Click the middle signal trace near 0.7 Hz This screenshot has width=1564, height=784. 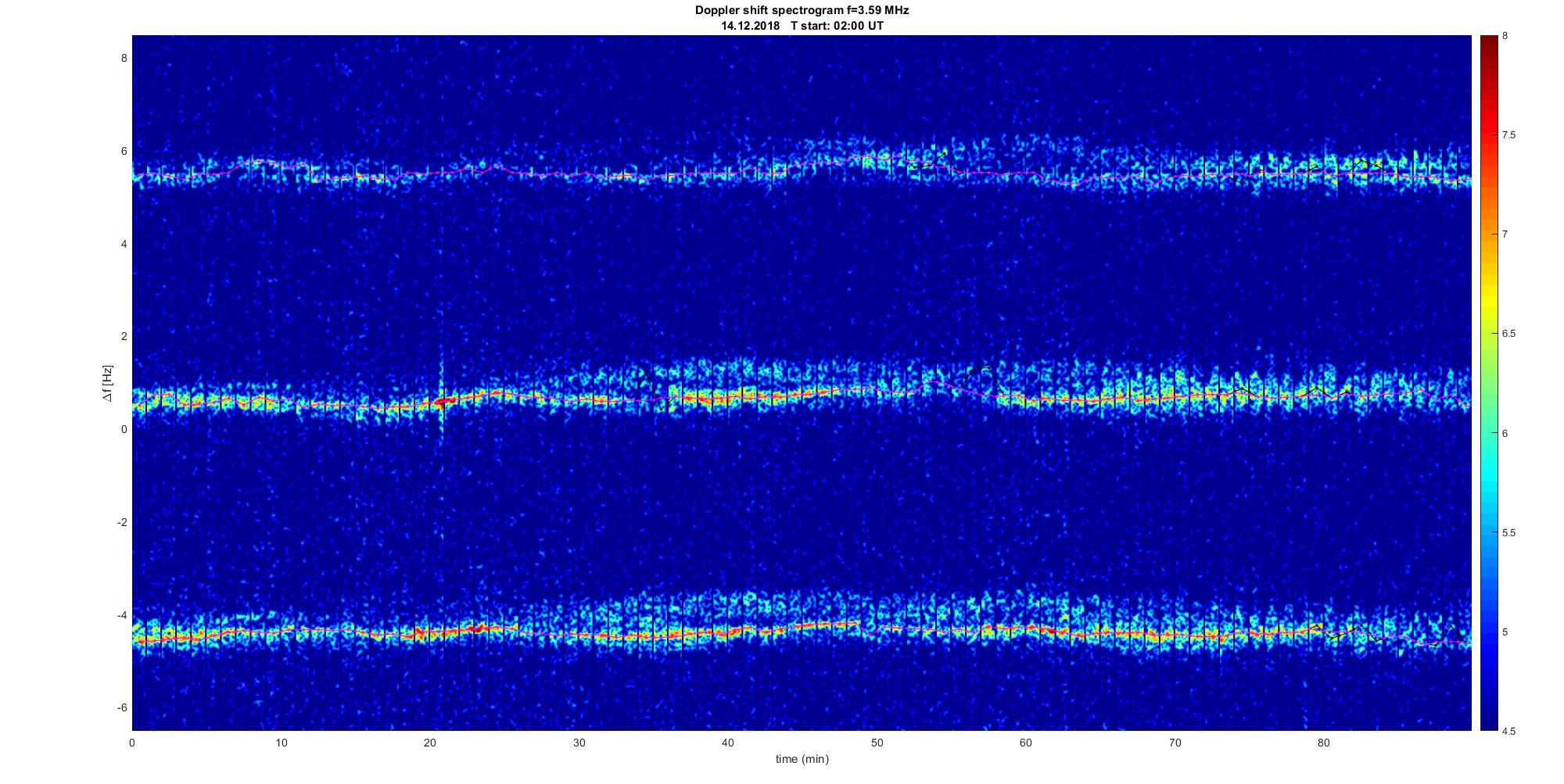pos(802,395)
